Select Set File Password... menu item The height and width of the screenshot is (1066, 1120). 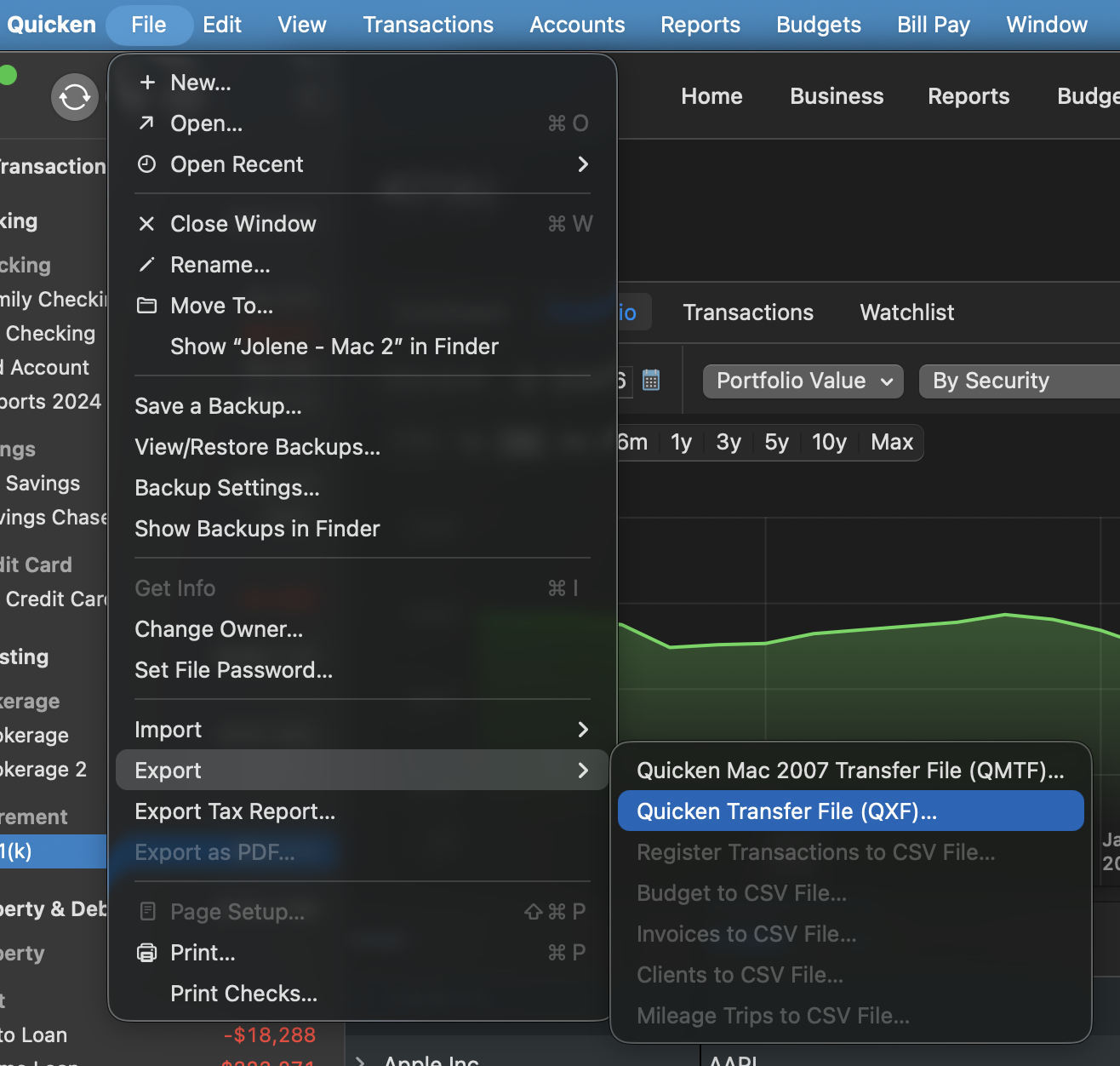[362, 670]
